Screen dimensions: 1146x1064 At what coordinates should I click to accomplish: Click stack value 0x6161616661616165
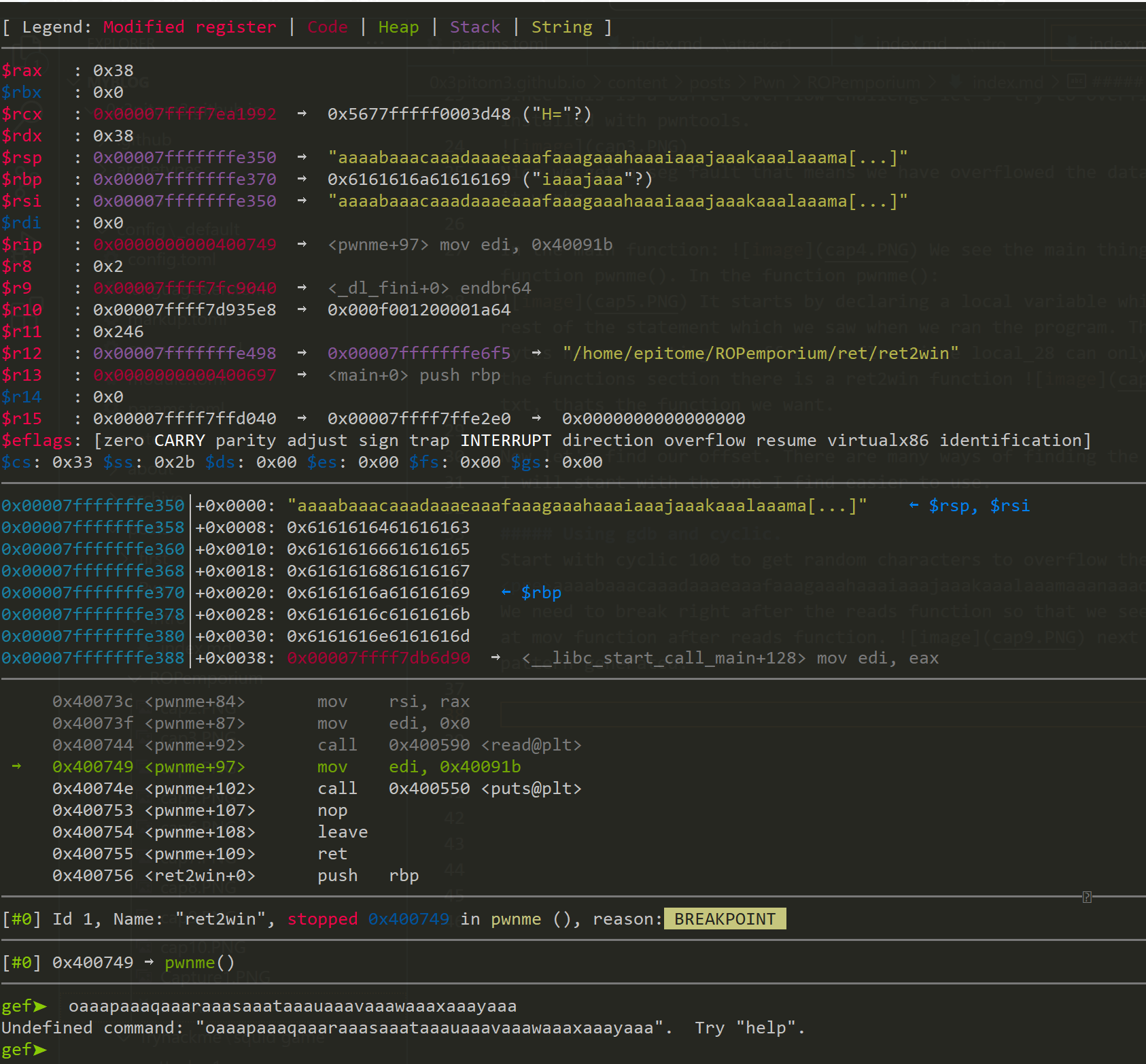coord(379,549)
